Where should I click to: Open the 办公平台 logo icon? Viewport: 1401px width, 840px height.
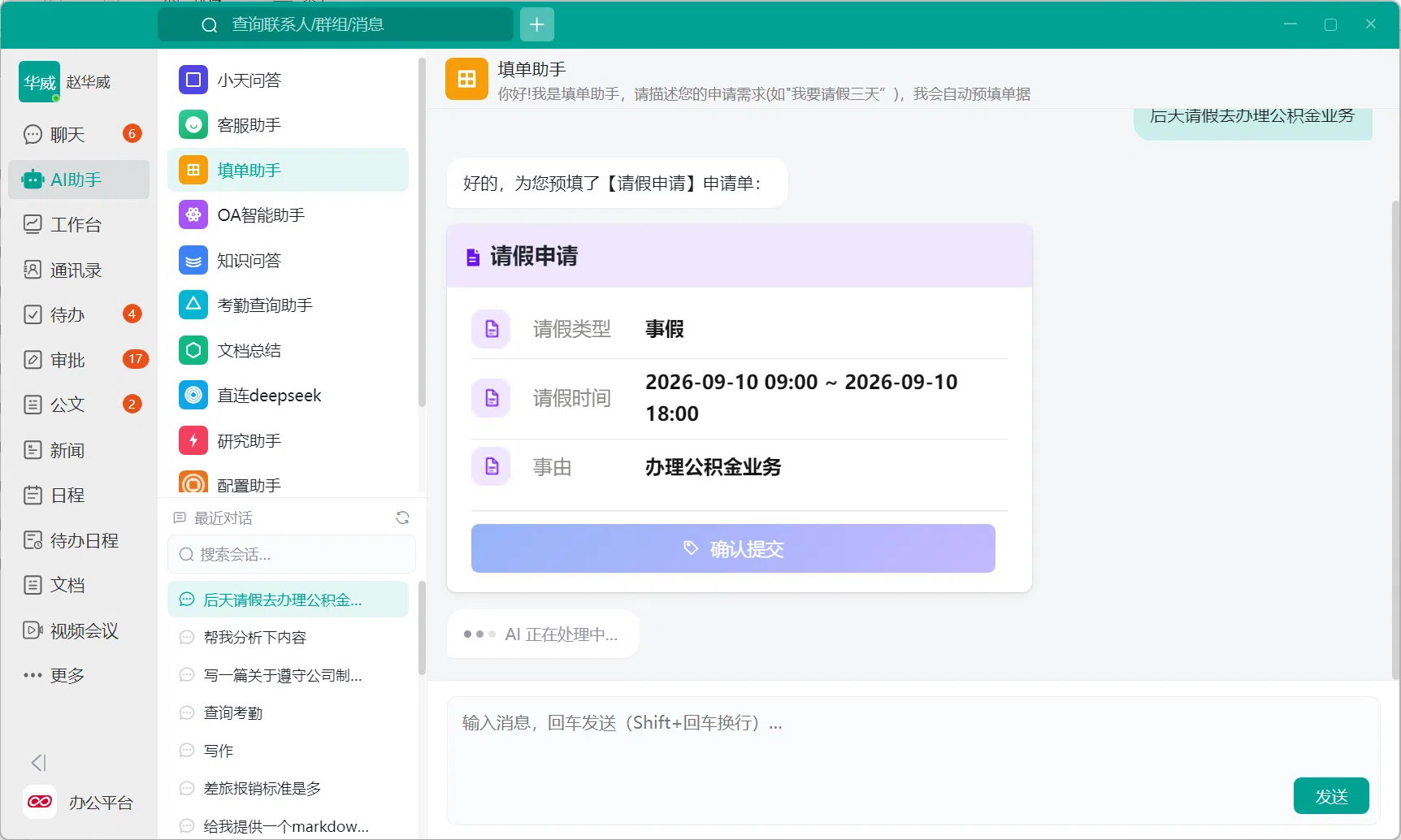40,802
